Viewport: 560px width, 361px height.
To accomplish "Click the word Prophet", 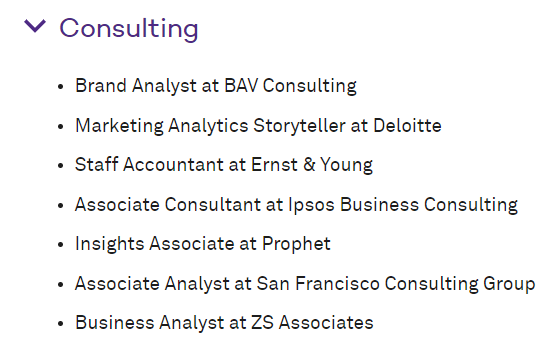I will [296, 244].
